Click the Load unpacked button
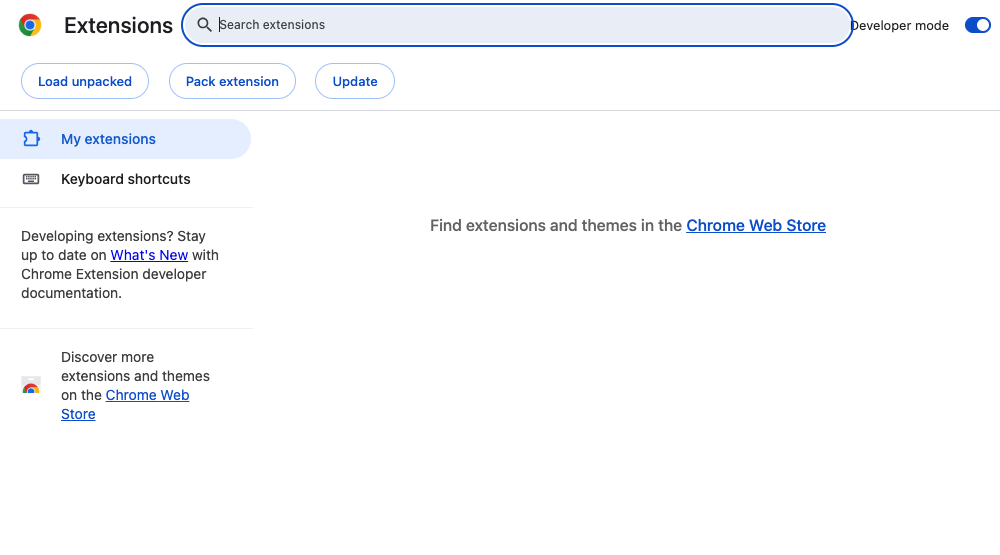Viewport: 1000px width, 555px height. tap(85, 81)
